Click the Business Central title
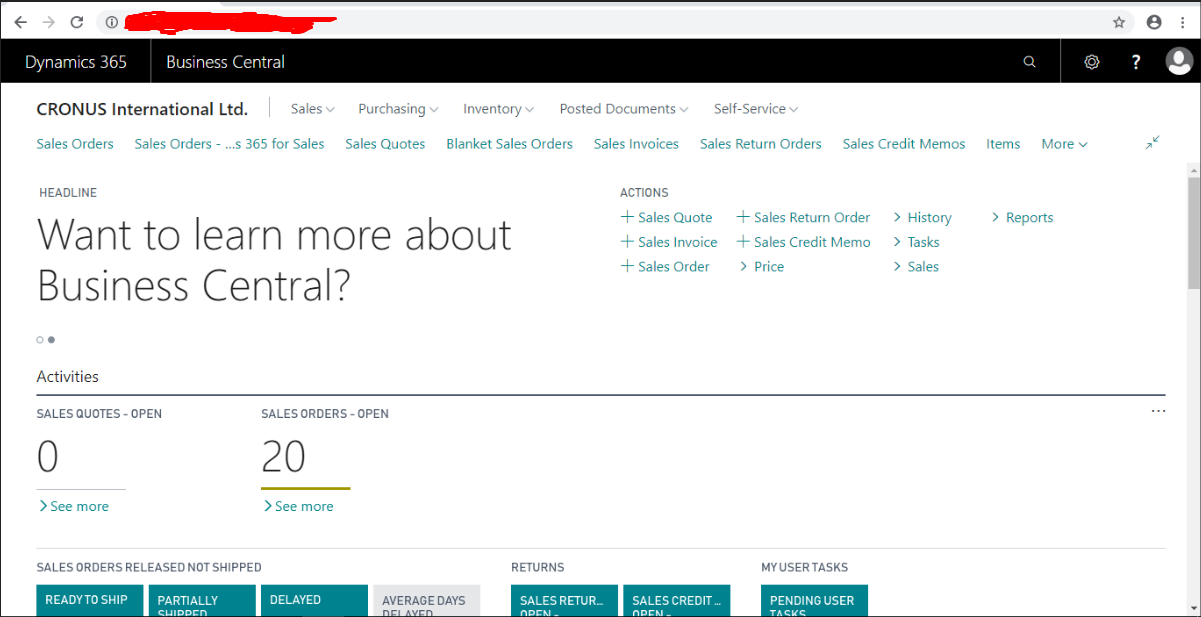 [225, 62]
